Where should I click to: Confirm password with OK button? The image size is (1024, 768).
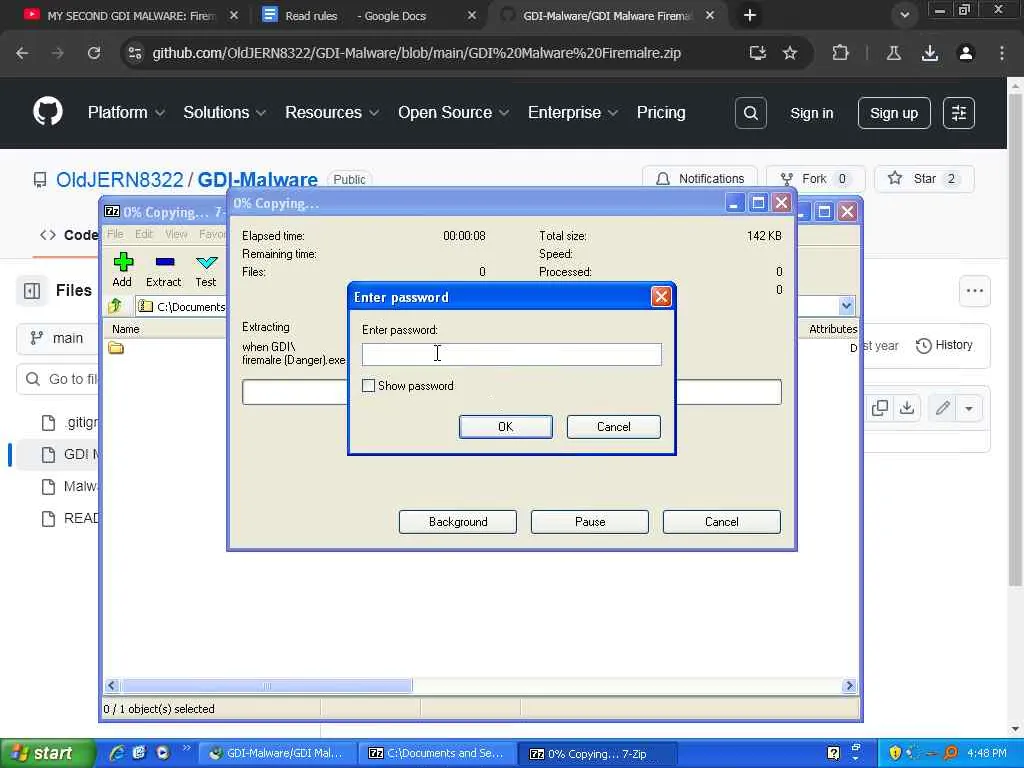[505, 426]
